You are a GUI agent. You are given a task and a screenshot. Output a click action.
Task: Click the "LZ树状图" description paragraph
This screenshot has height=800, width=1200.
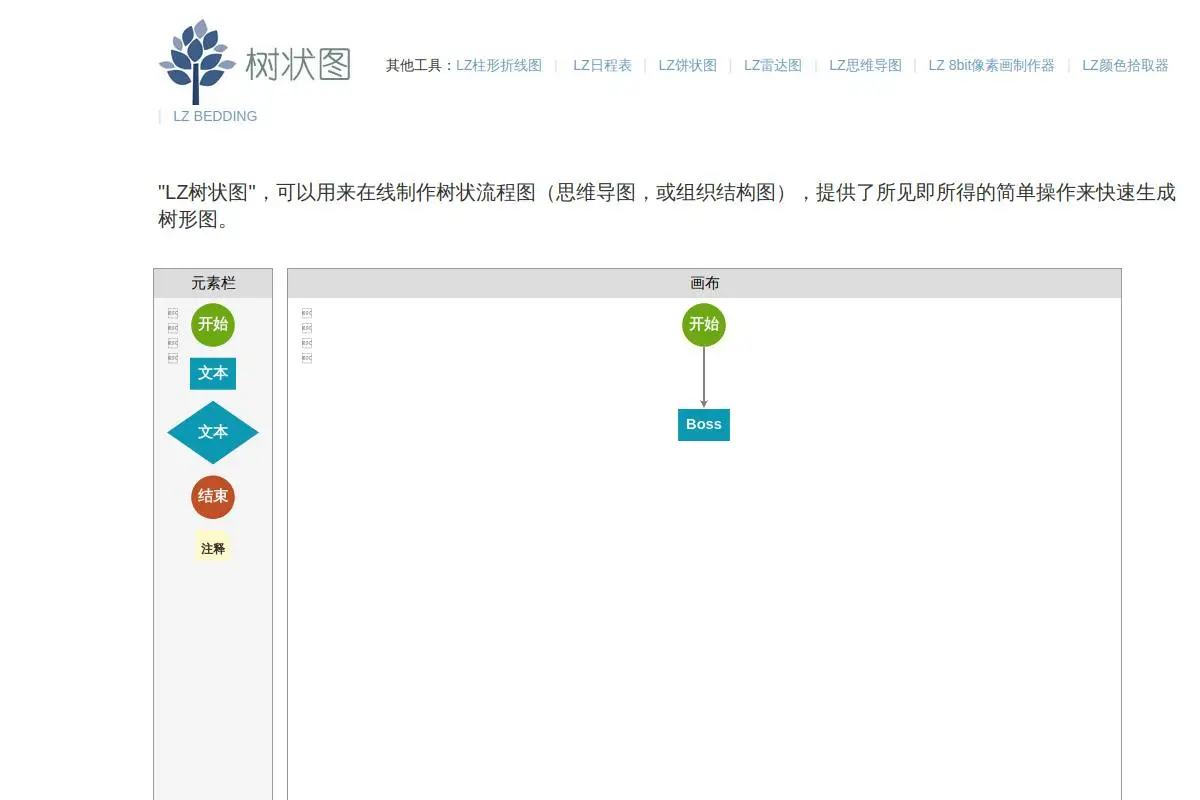click(667, 206)
